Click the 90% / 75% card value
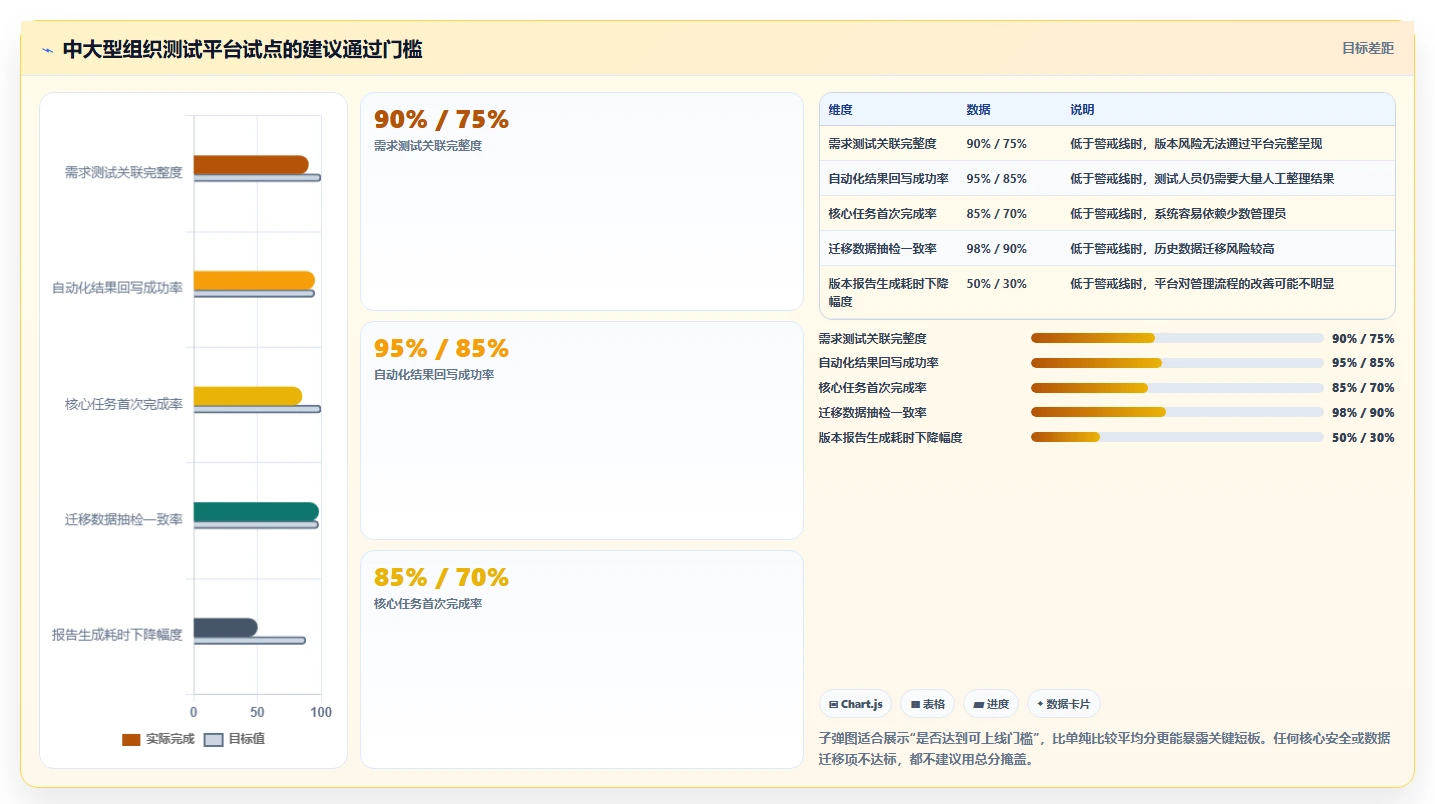This screenshot has height=804, width=1435. (x=441, y=119)
